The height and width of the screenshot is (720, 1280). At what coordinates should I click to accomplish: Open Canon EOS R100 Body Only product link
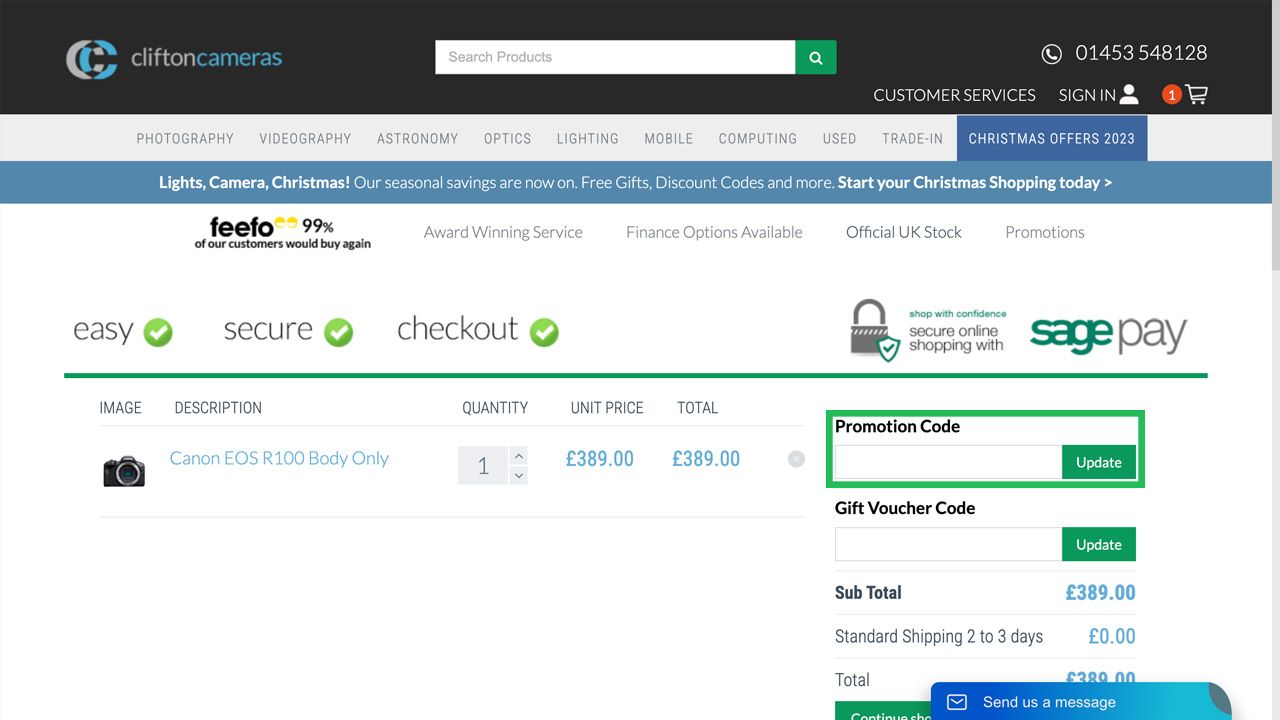tap(279, 458)
